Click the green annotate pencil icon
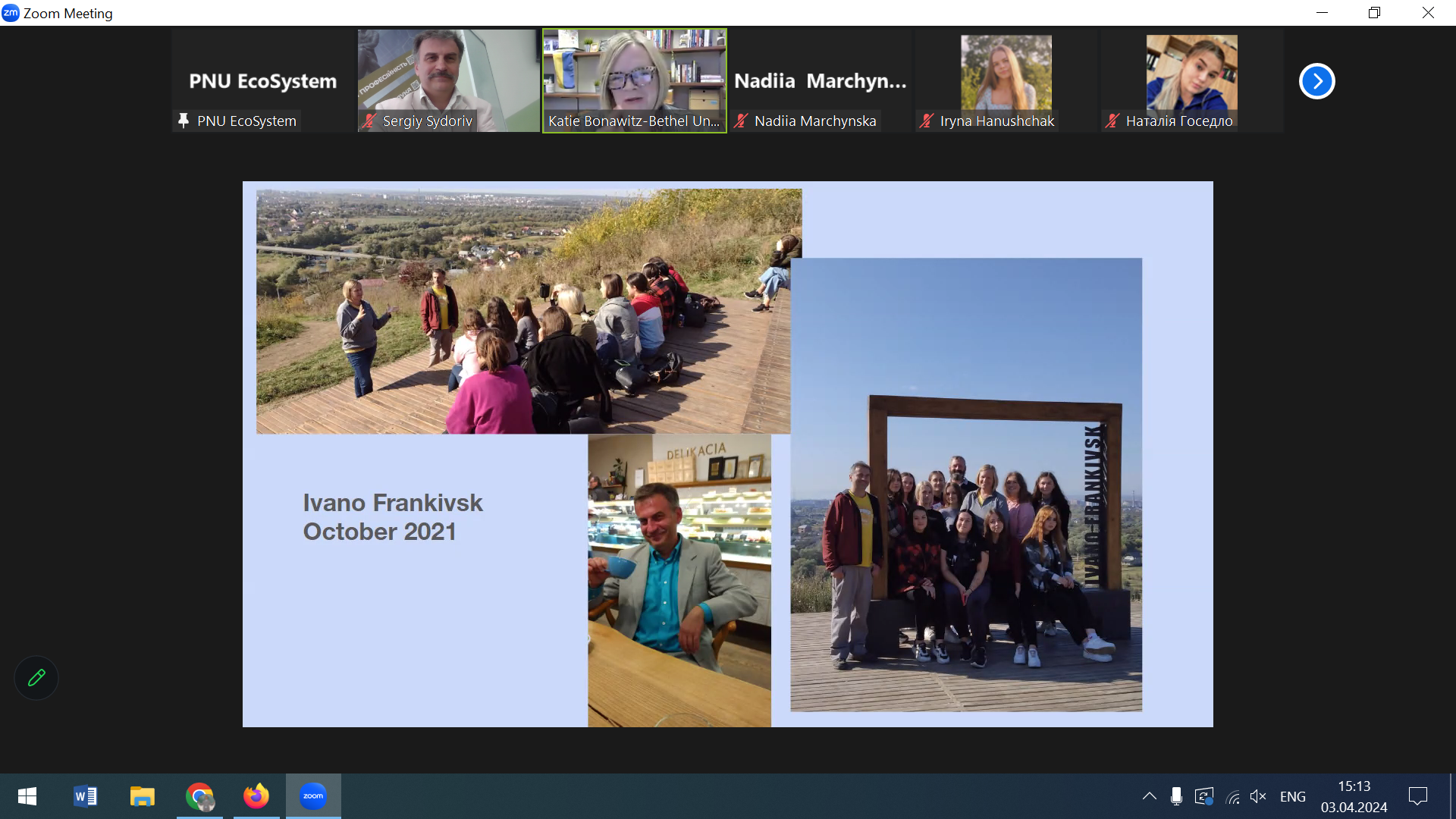 point(36,677)
